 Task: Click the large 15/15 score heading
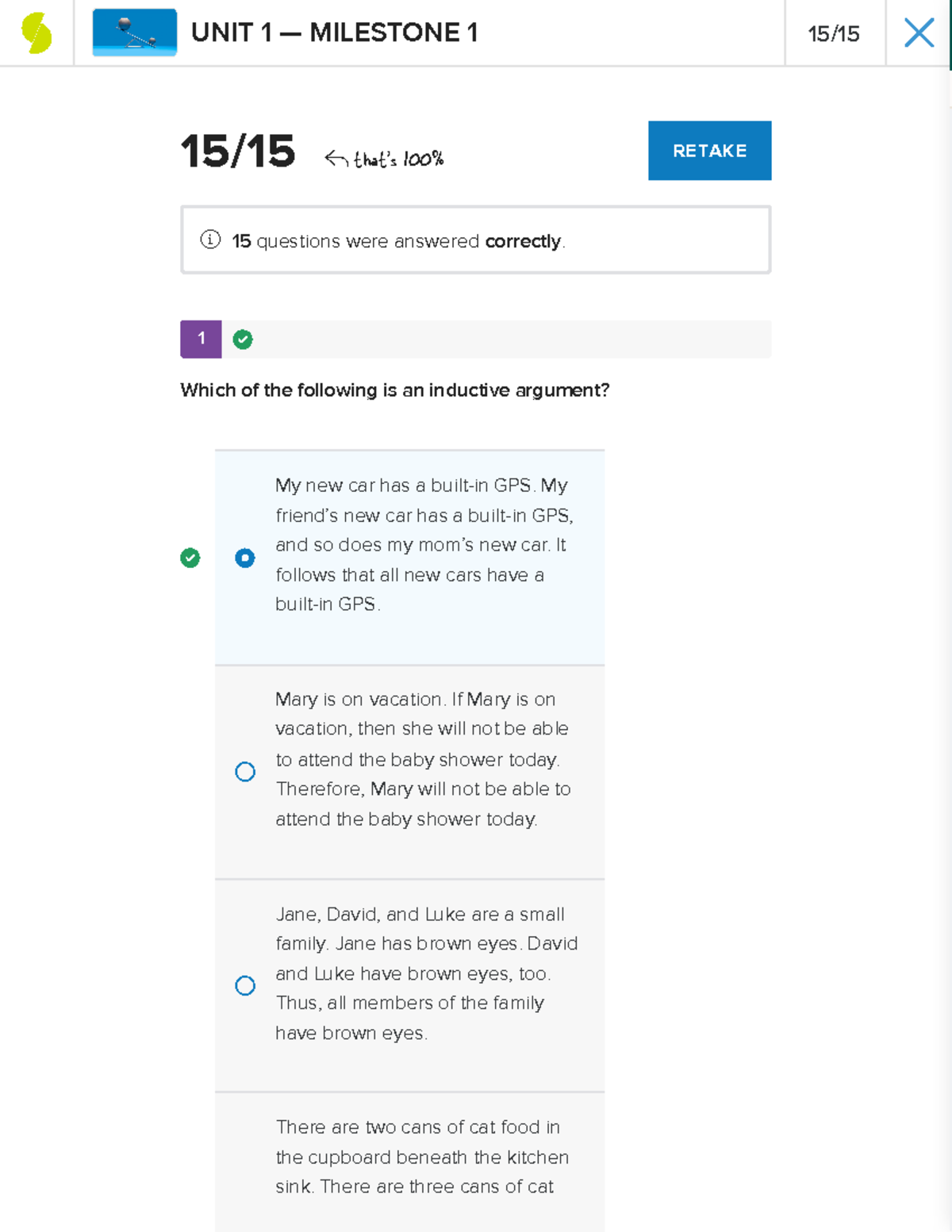coord(238,151)
